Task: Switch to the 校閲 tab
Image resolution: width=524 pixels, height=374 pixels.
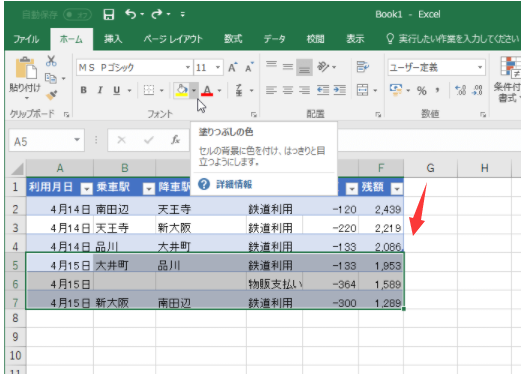Action: pos(315,39)
